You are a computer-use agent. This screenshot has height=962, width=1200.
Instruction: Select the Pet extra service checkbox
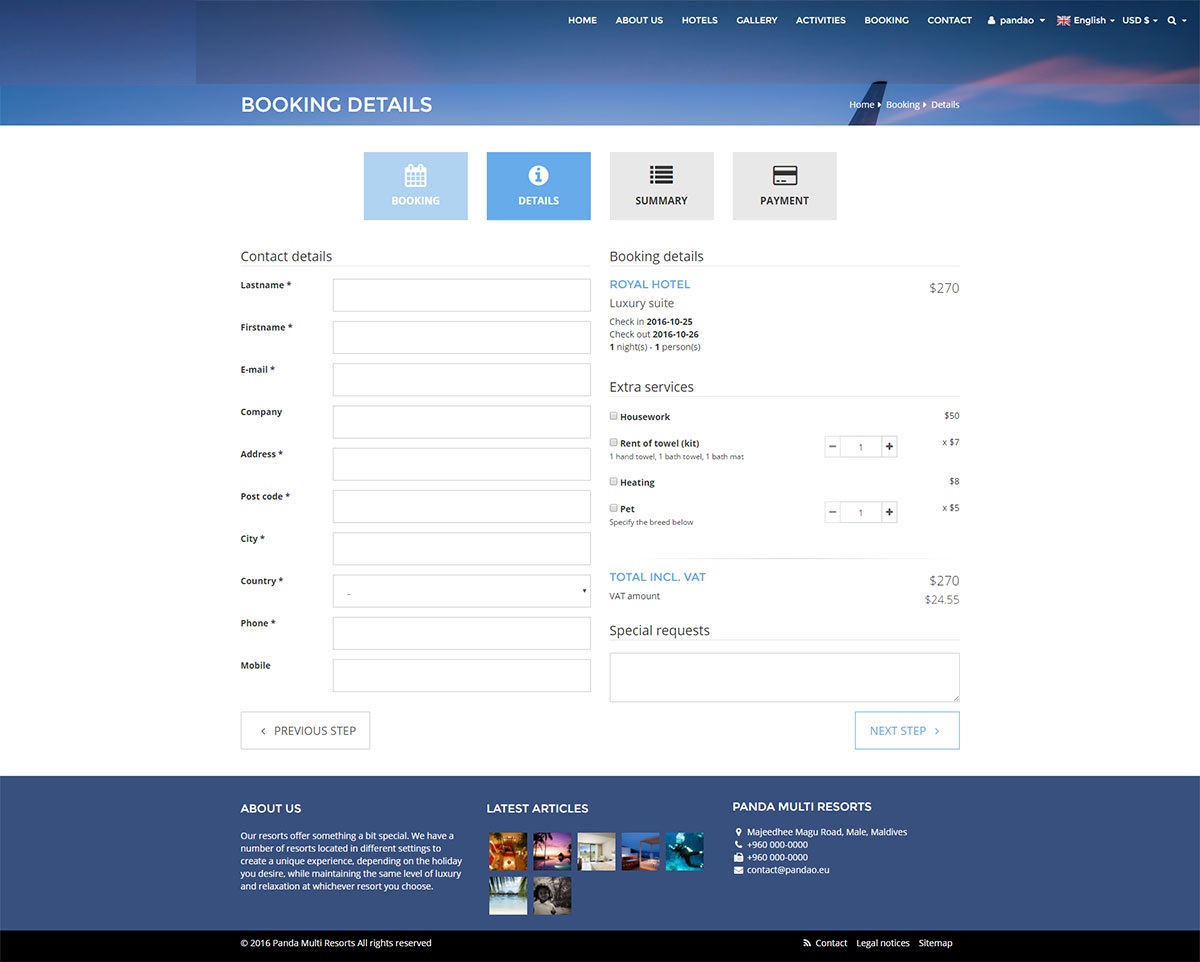(x=614, y=508)
